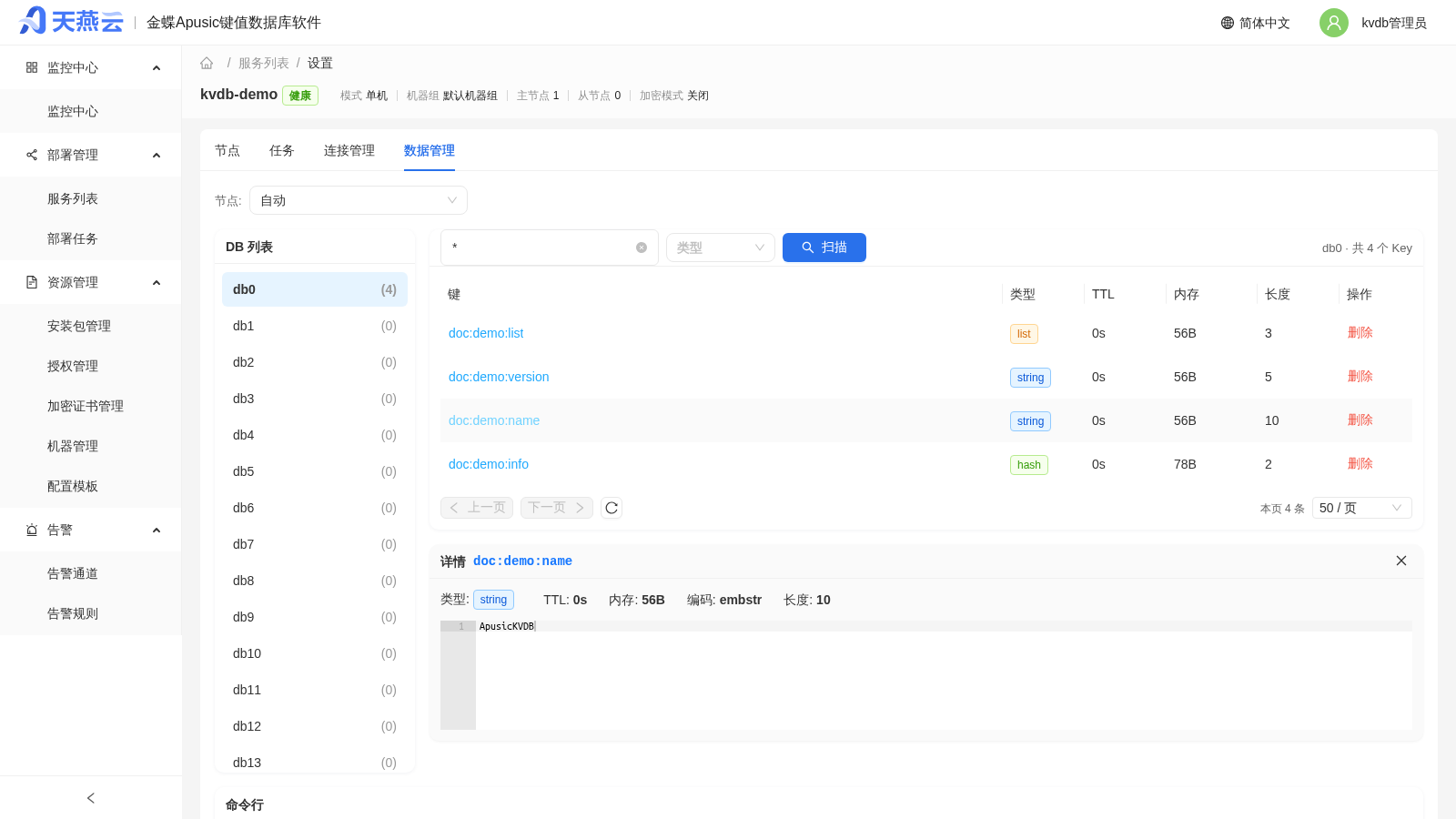Open key doc:demo:version

point(499,377)
